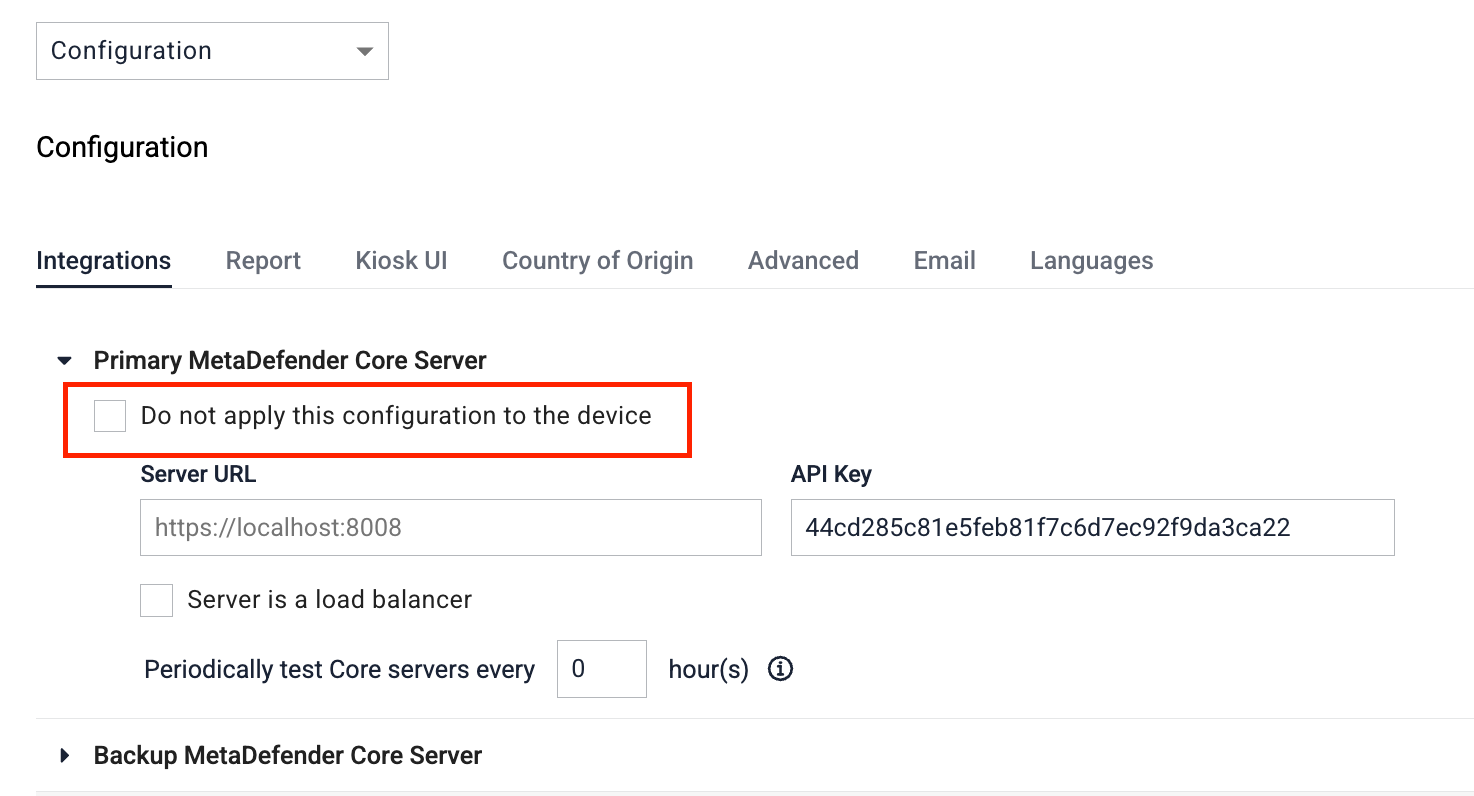This screenshot has width=1474, height=796.
Task: Select the Integrations tab
Action: point(103,261)
